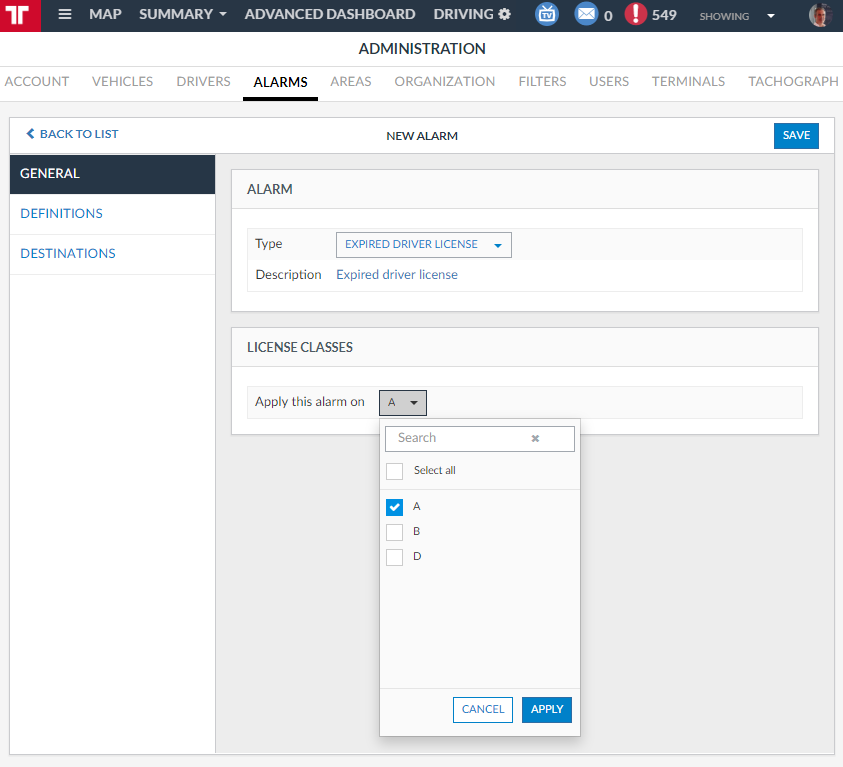Open the messages envelope icon
843x767 pixels.
click(x=586, y=15)
